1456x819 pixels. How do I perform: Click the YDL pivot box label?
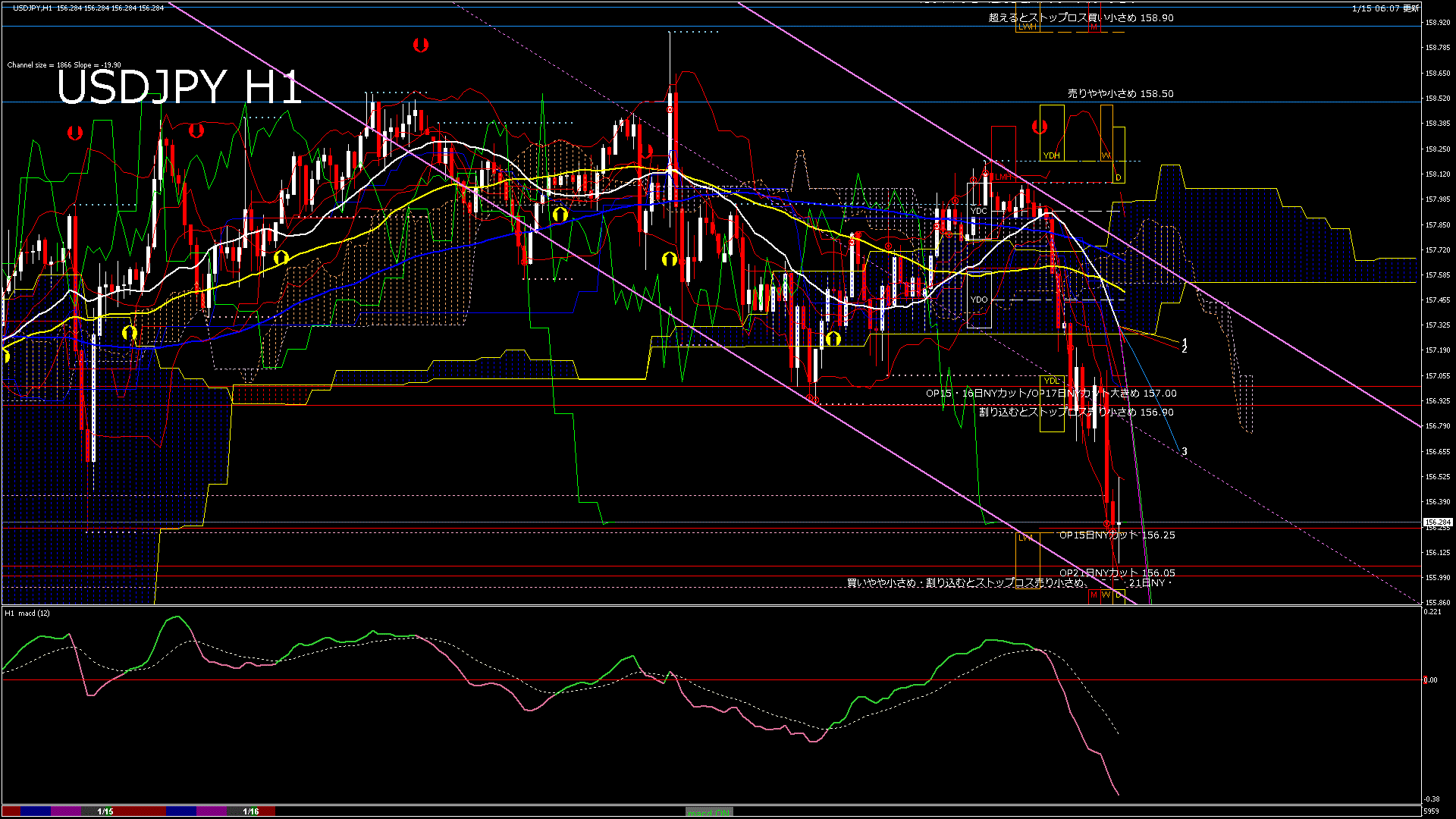1051,381
